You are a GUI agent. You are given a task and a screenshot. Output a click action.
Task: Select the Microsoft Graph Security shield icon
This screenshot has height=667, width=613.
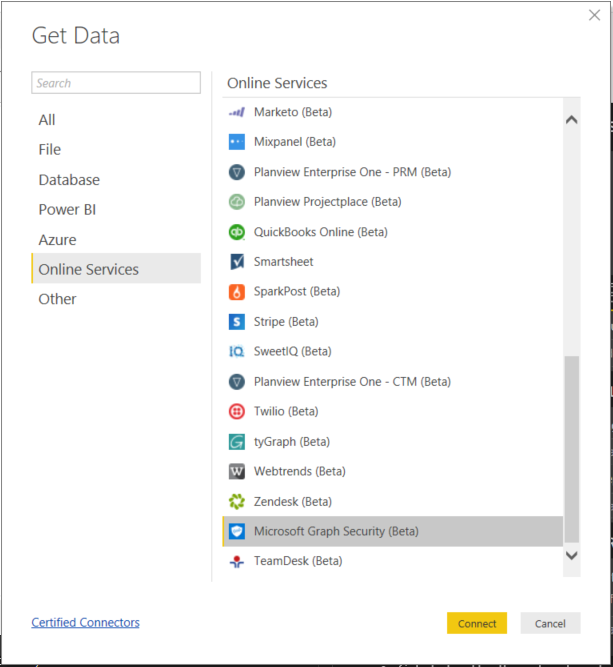tap(237, 532)
